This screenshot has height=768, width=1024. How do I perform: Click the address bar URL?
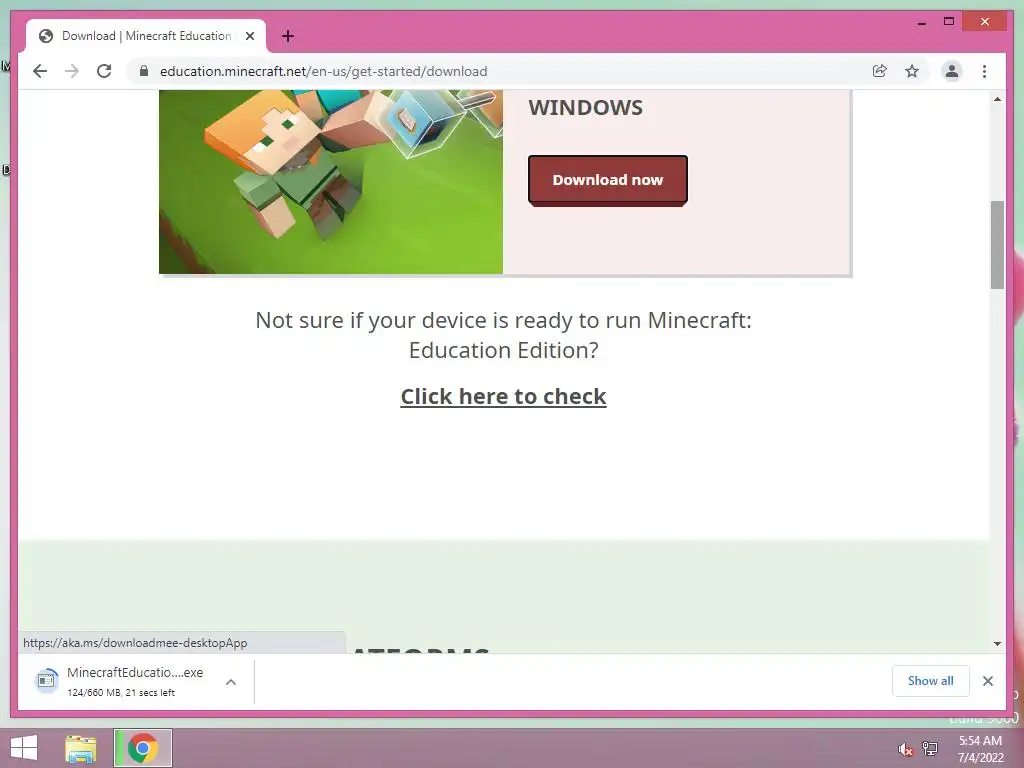click(323, 71)
